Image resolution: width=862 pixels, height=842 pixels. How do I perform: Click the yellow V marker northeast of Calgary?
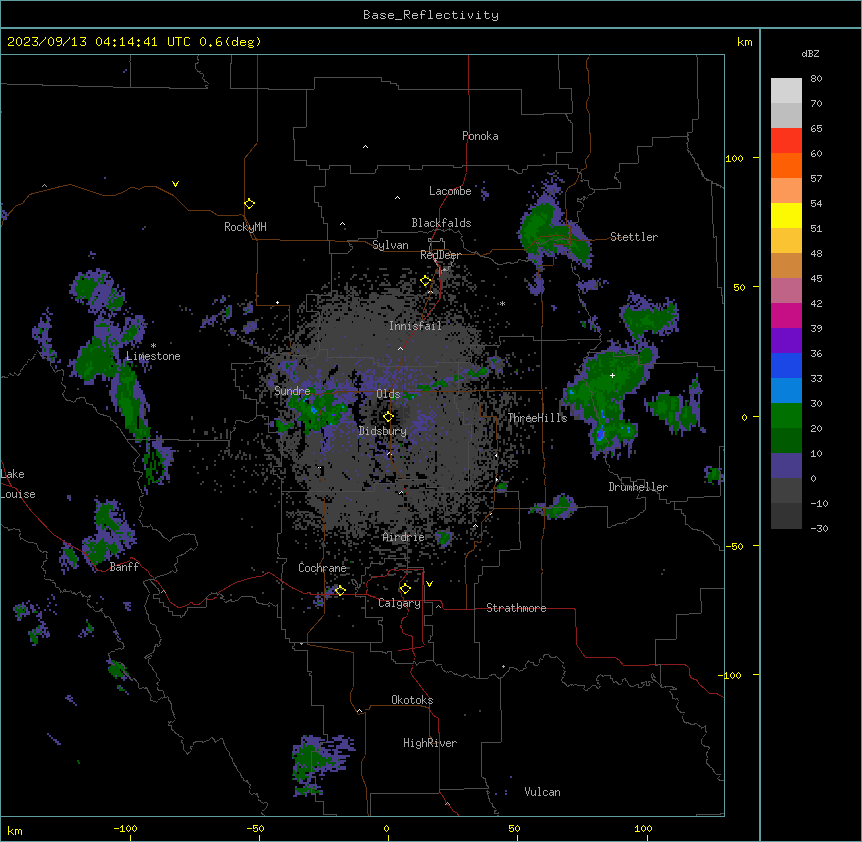point(429,584)
